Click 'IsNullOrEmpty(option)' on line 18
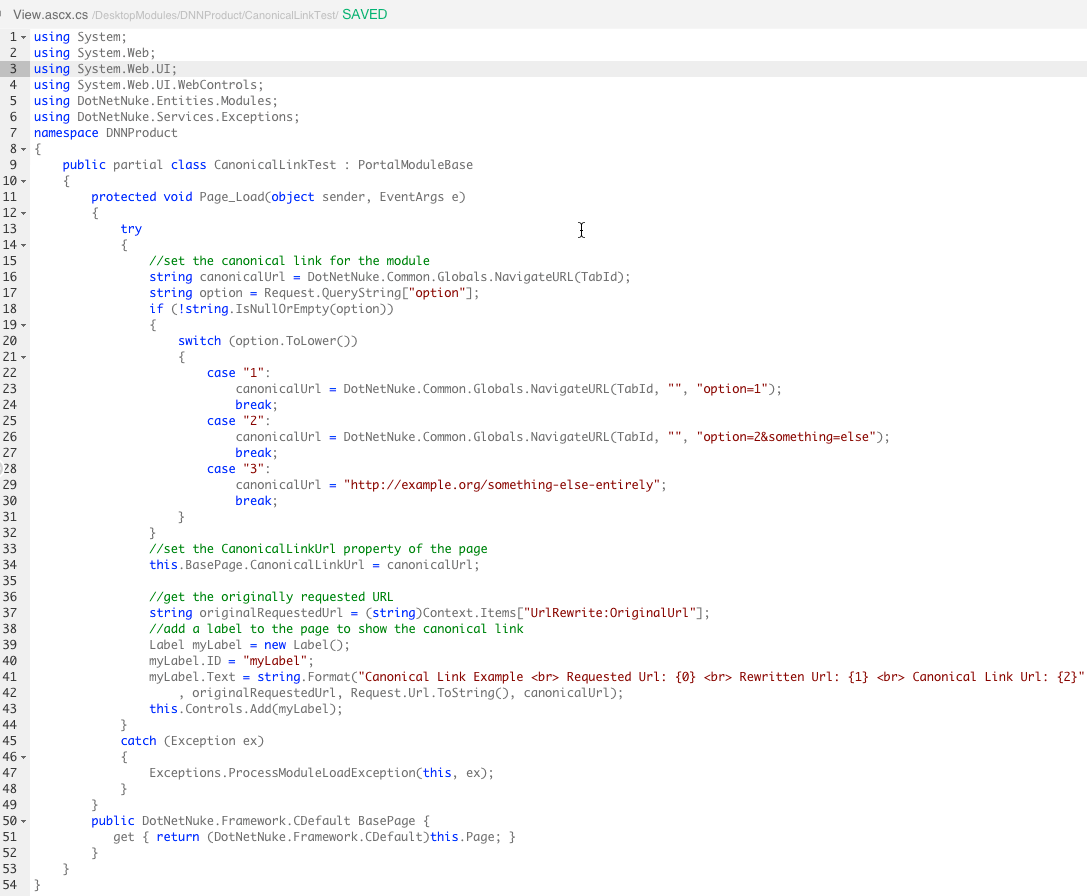 314,309
